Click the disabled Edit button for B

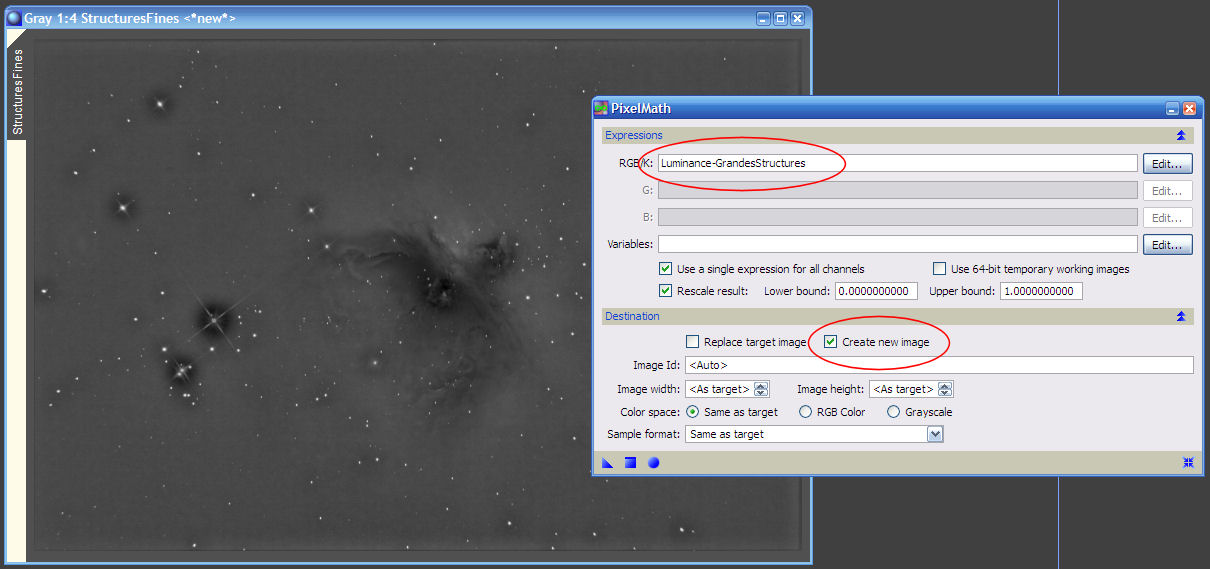(1167, 217)
